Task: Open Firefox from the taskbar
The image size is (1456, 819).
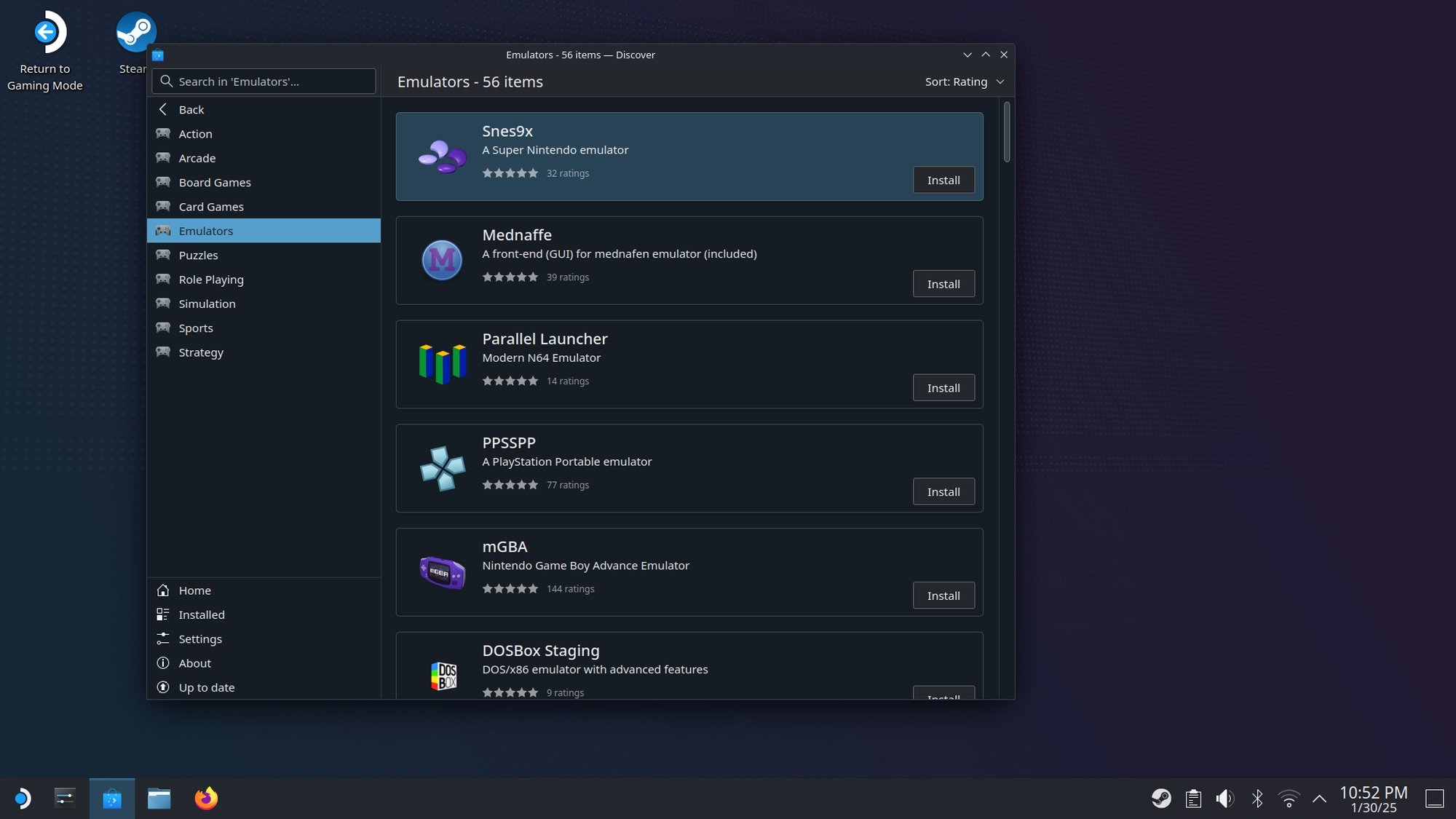Action: (206, 799)
